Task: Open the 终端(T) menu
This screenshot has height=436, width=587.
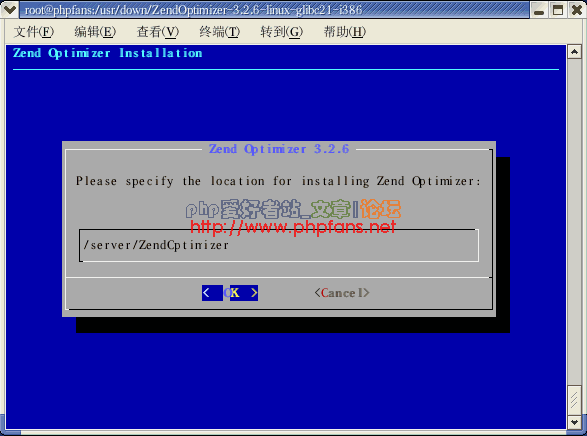Action: click(219, 31)
